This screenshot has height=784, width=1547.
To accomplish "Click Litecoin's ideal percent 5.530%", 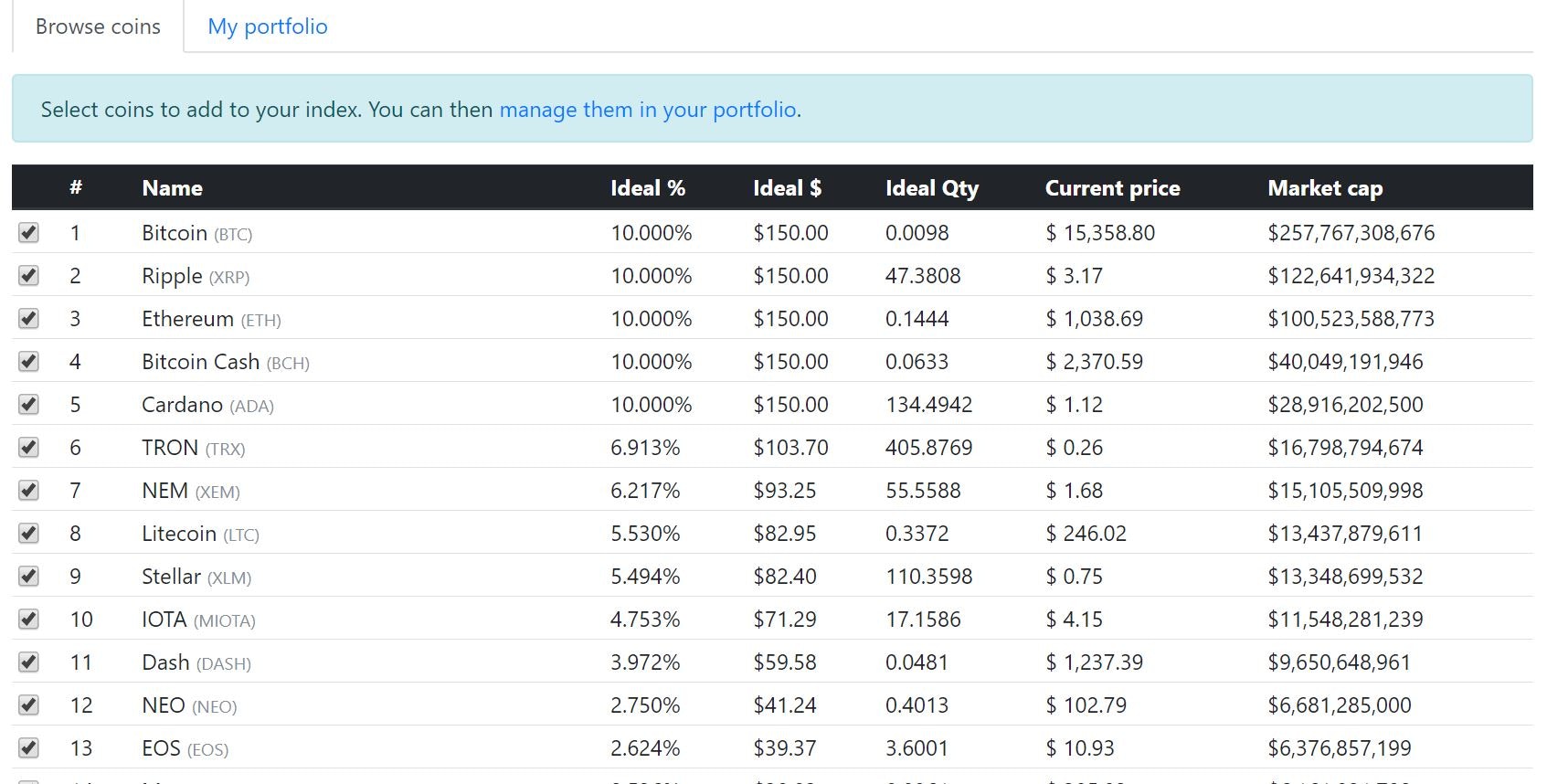I will [x=645, y=534].
